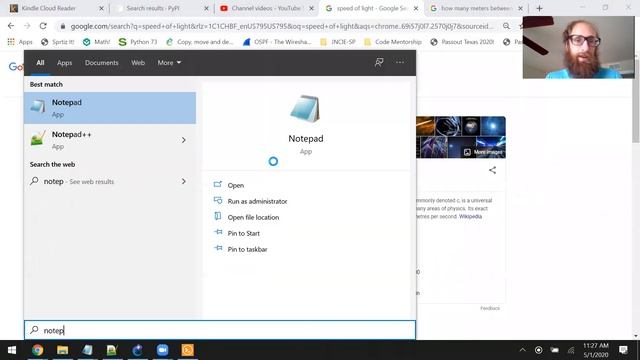Viewport: 640px width, 360px height.
Task: Open Notepad taskbar icon
Action: click(x=87, y=350)
